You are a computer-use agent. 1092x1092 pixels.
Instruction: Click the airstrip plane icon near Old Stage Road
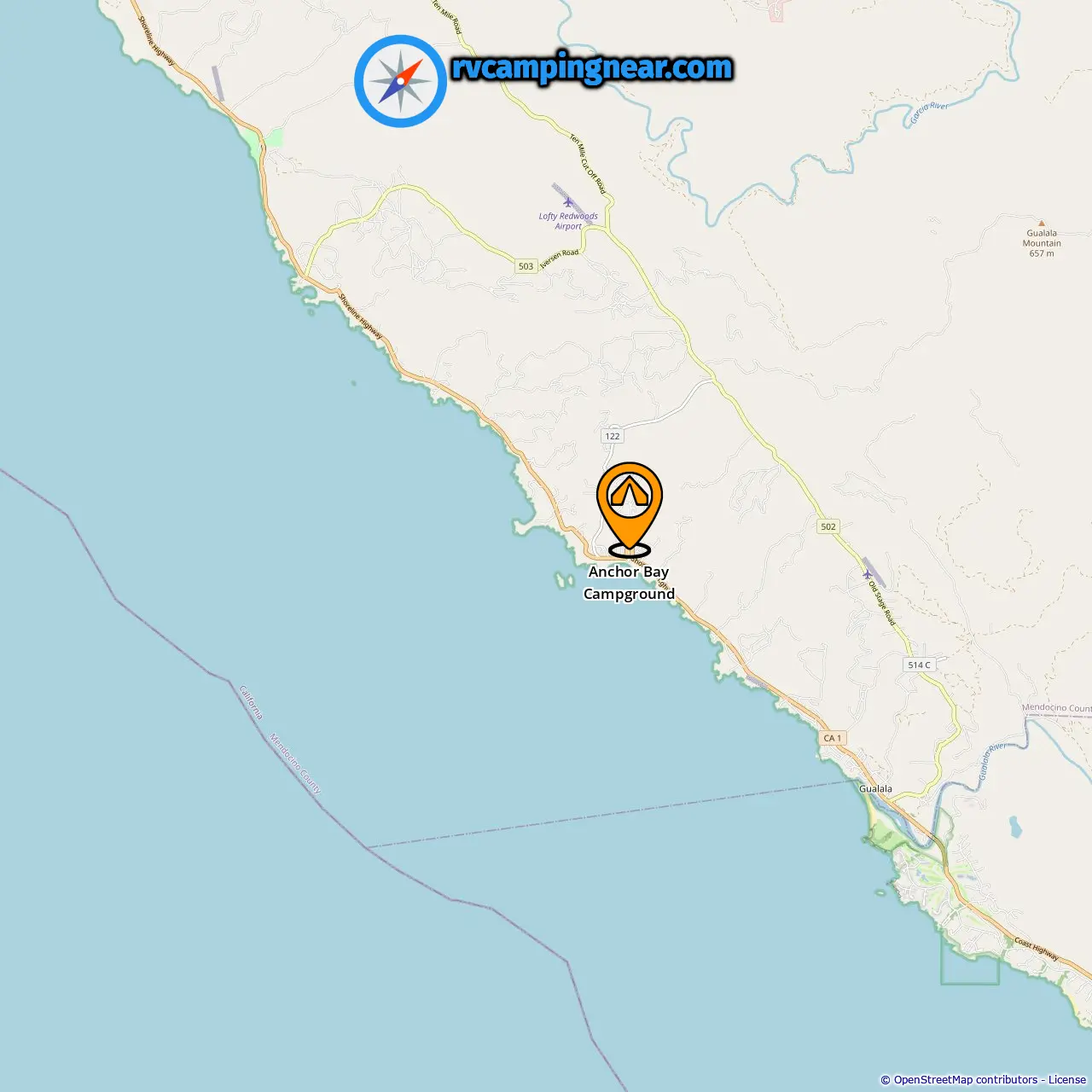(x=867, y=574)
